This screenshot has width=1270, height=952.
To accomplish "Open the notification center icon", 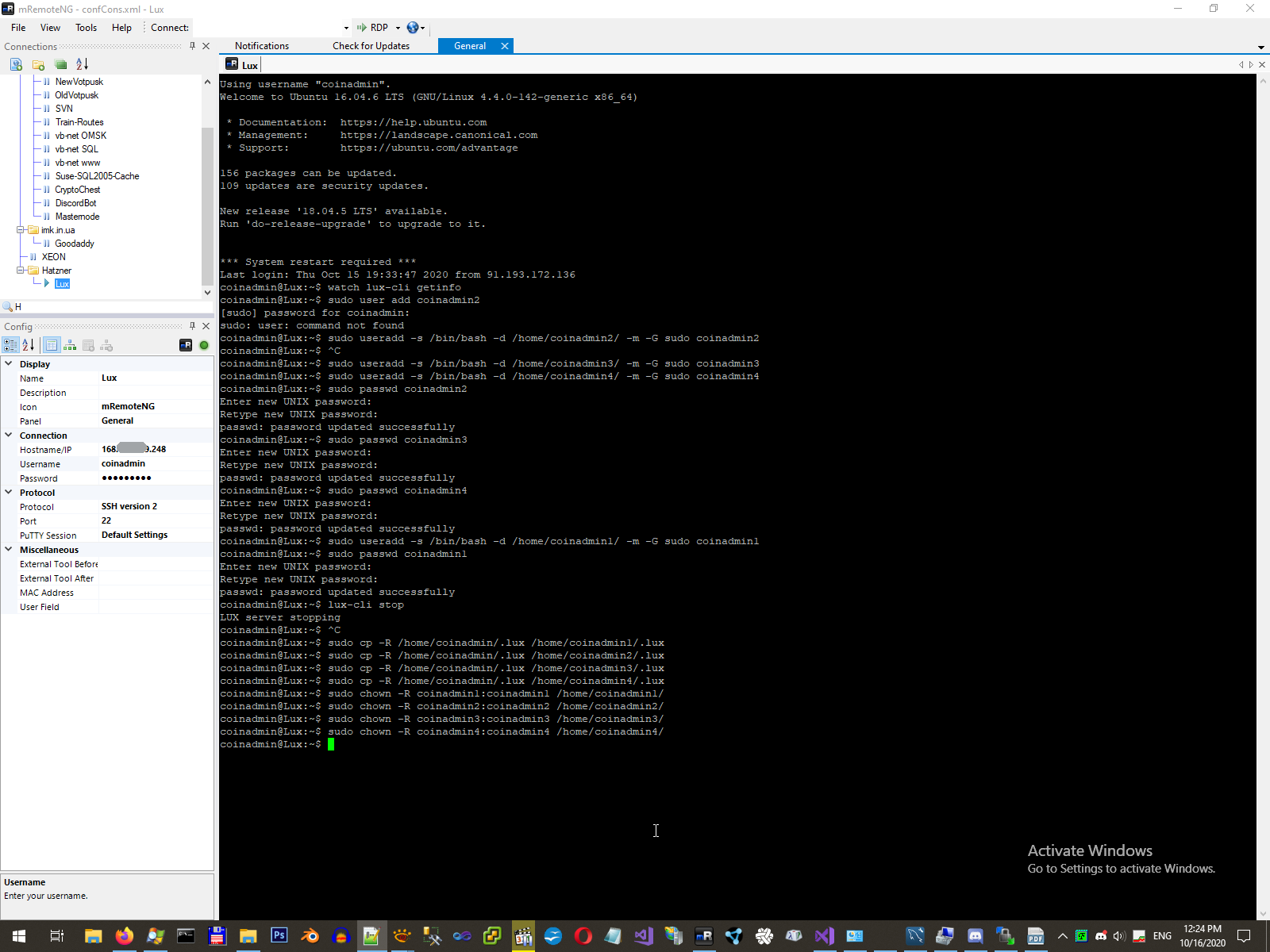I will pos(1244,936).
